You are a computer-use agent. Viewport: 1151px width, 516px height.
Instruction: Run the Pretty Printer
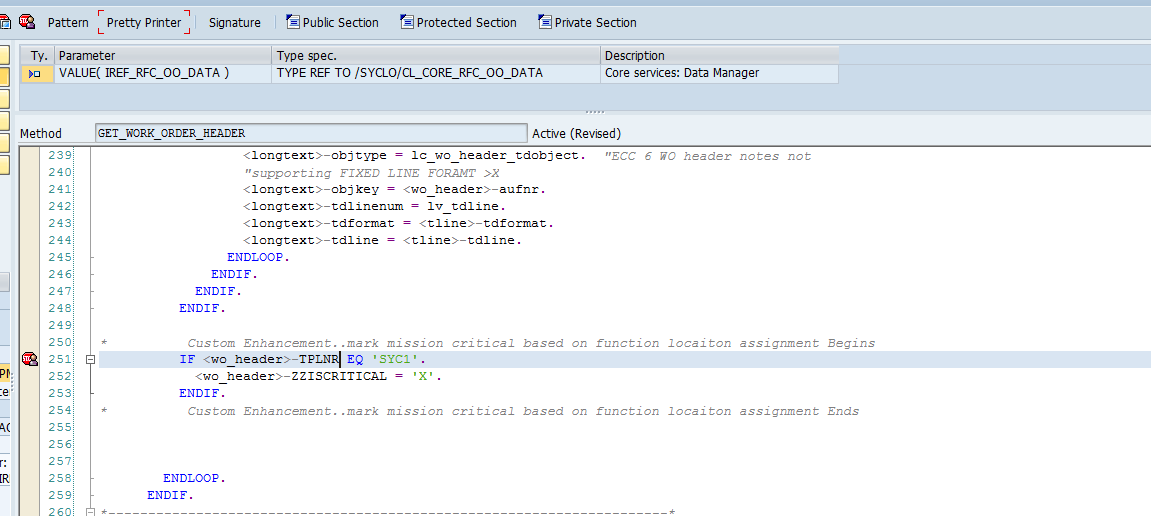tap(144, 22)
